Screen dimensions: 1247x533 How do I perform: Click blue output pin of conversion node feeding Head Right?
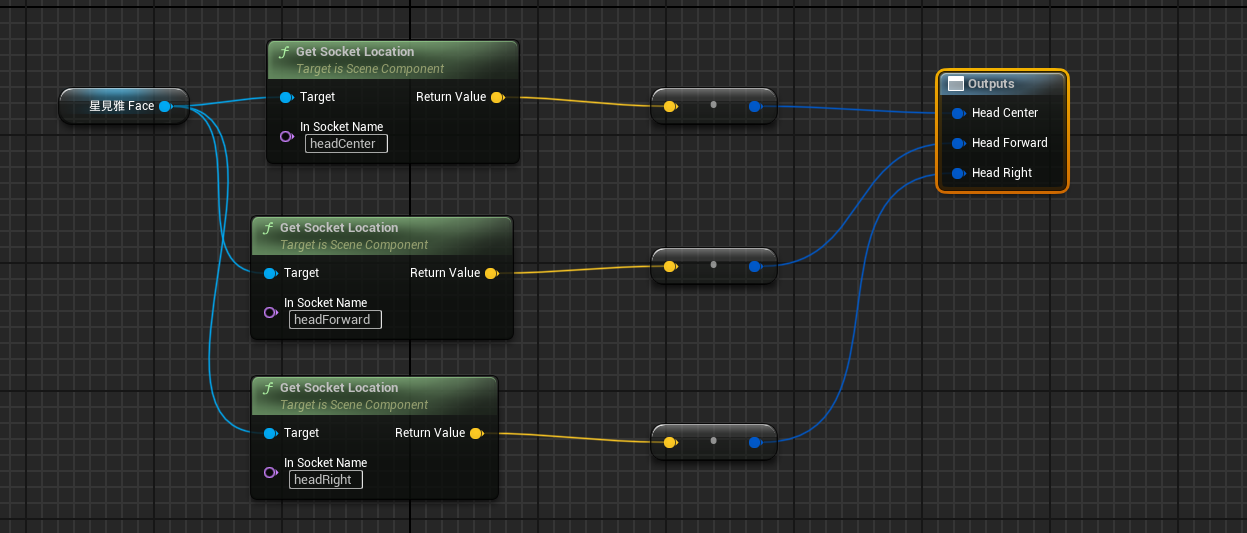coord(755,440)
